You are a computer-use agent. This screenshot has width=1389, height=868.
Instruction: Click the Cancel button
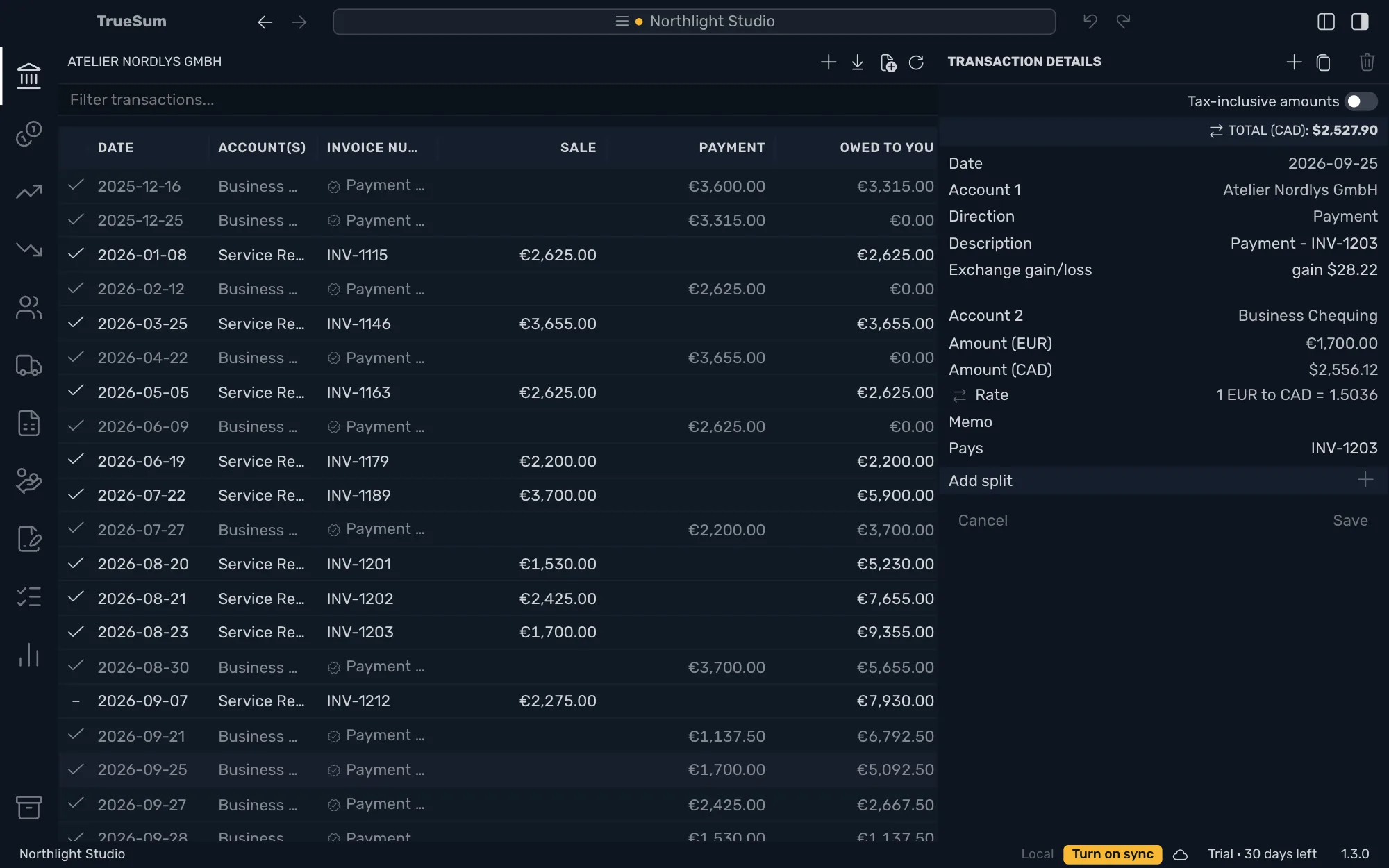point(982,521)
